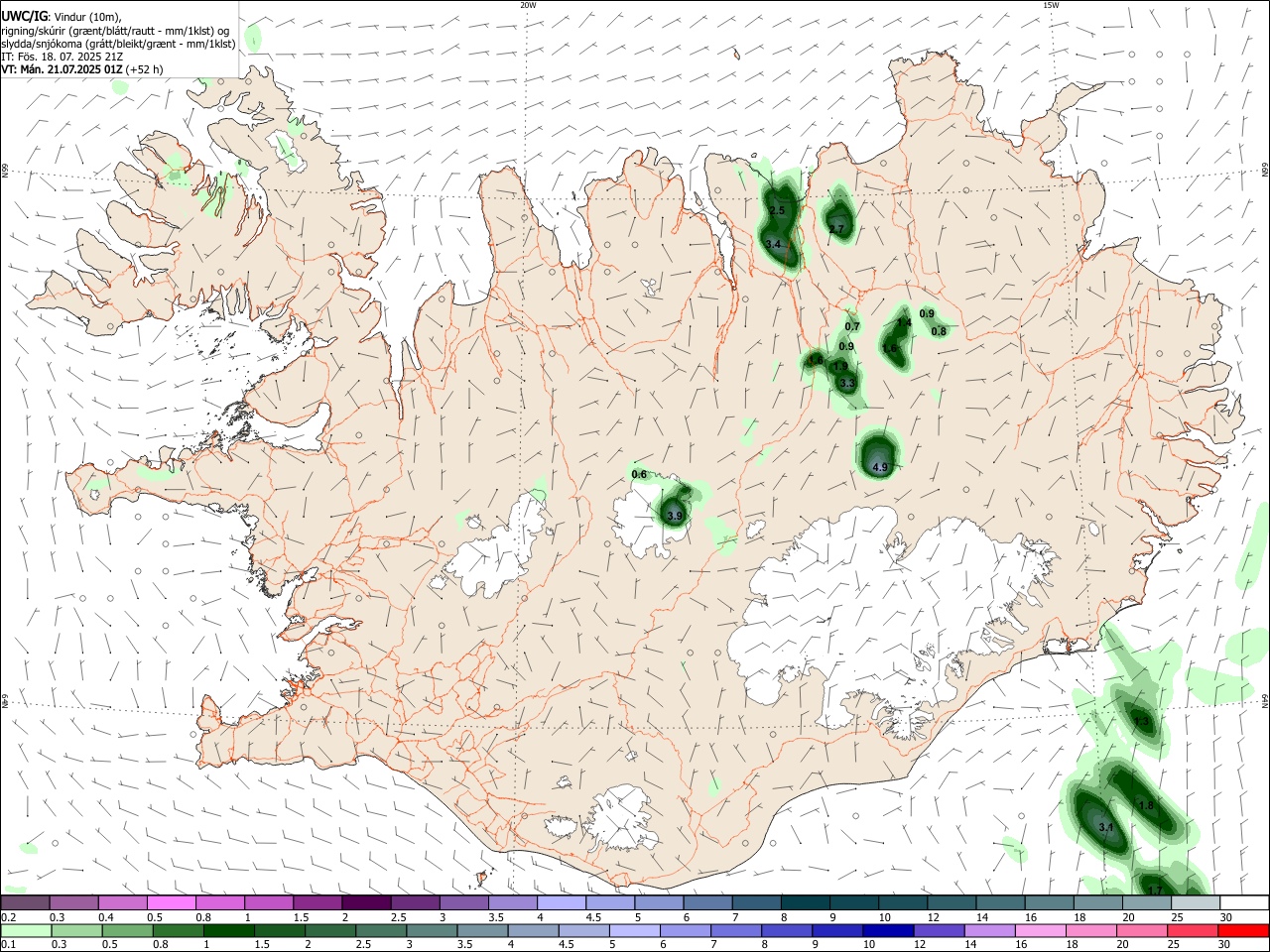Click the 3.1 value offshore southeast
Image resolution: width=1270 pixels, height=952 pixels.
1107,827
